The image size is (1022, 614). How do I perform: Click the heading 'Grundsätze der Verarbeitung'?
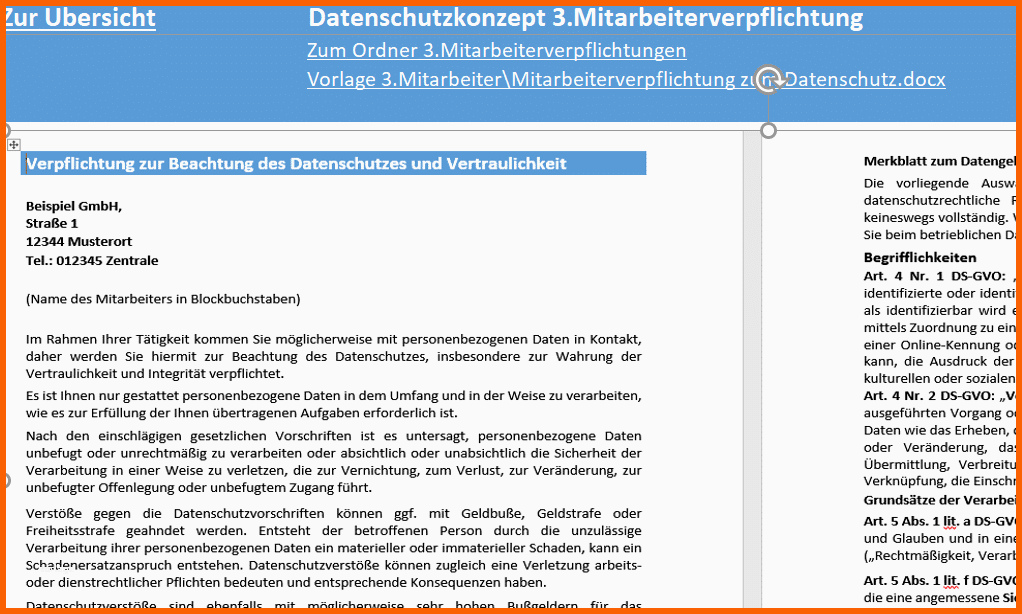coord(939,501)
